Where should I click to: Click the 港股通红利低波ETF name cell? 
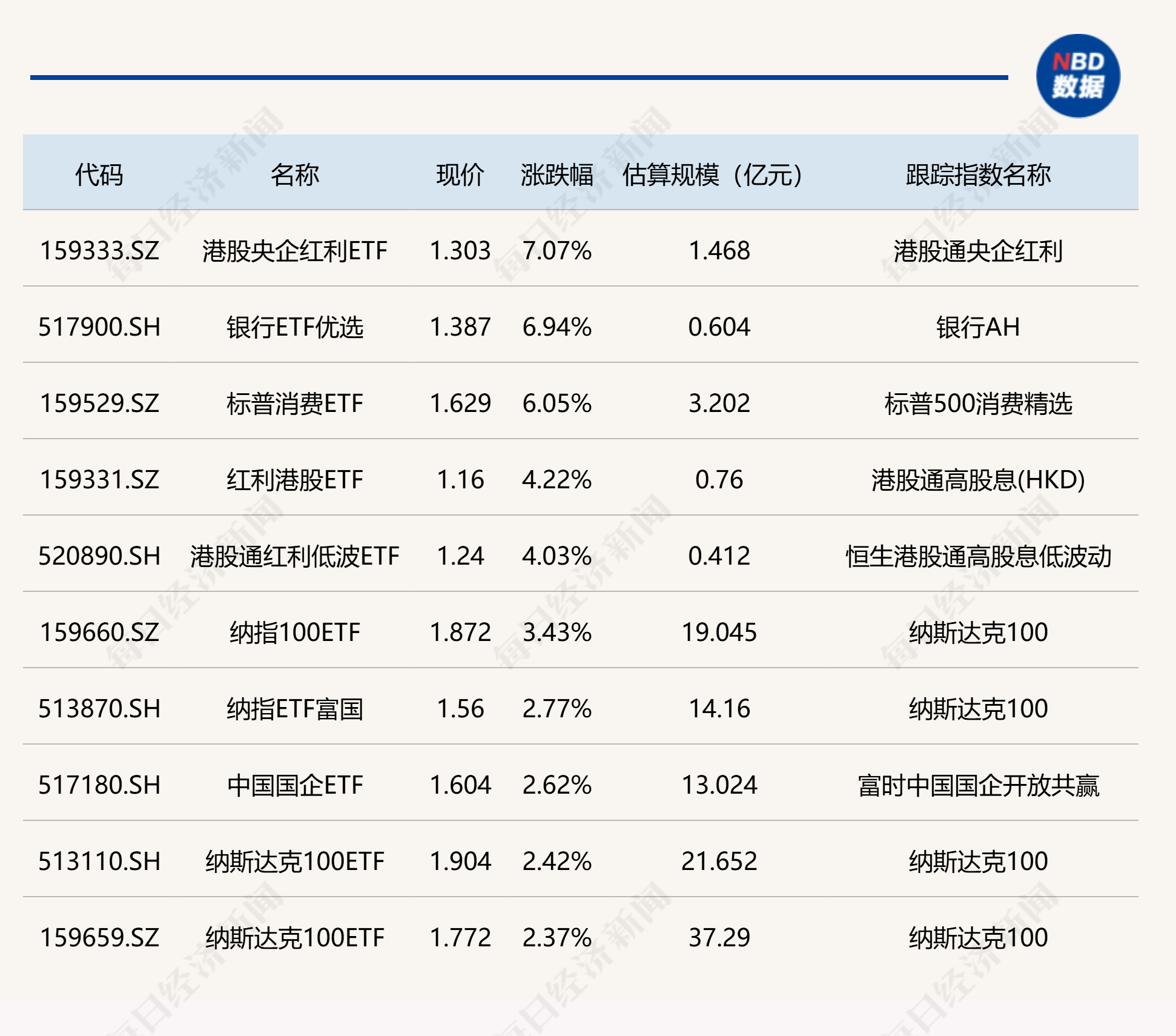click(294, 556)
